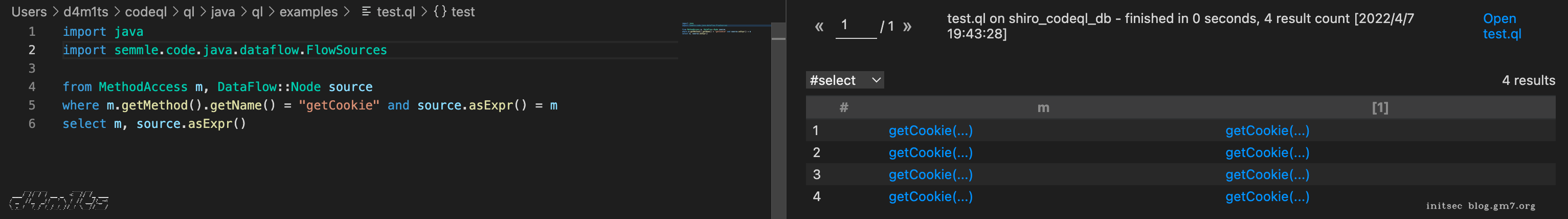Viewport: 1568px width, 219px height.
Task: Click the page number input field
Action: point(855,26)
